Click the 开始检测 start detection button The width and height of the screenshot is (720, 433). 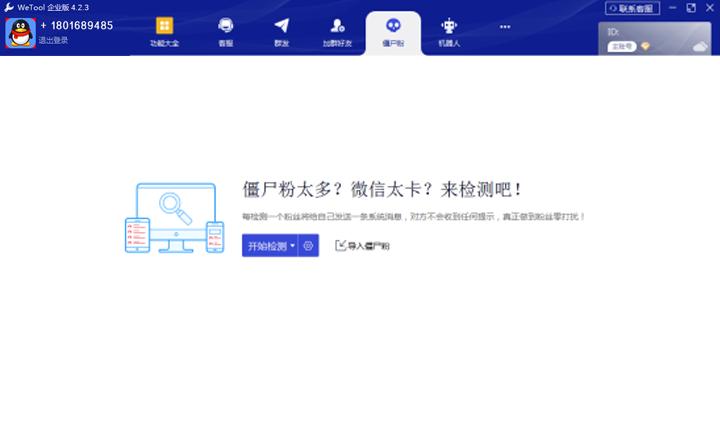point(268,246)
